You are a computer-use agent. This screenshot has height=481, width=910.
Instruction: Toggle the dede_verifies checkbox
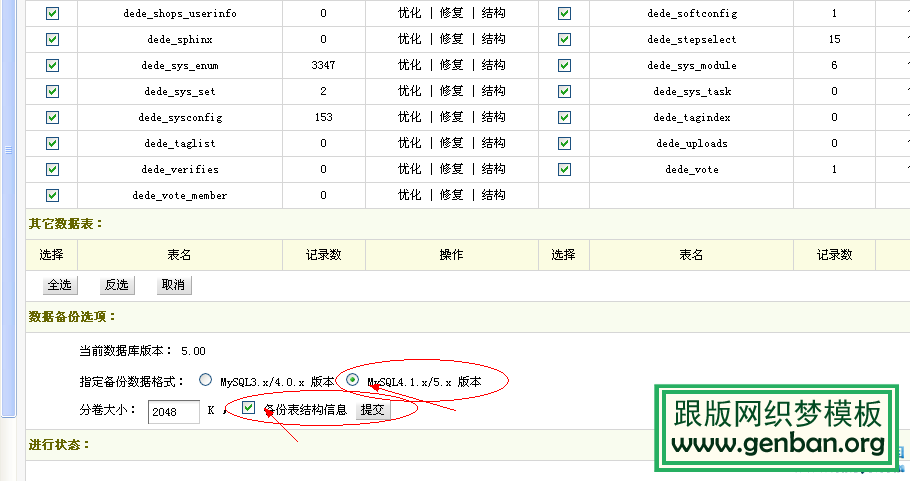tap(52, 169)
